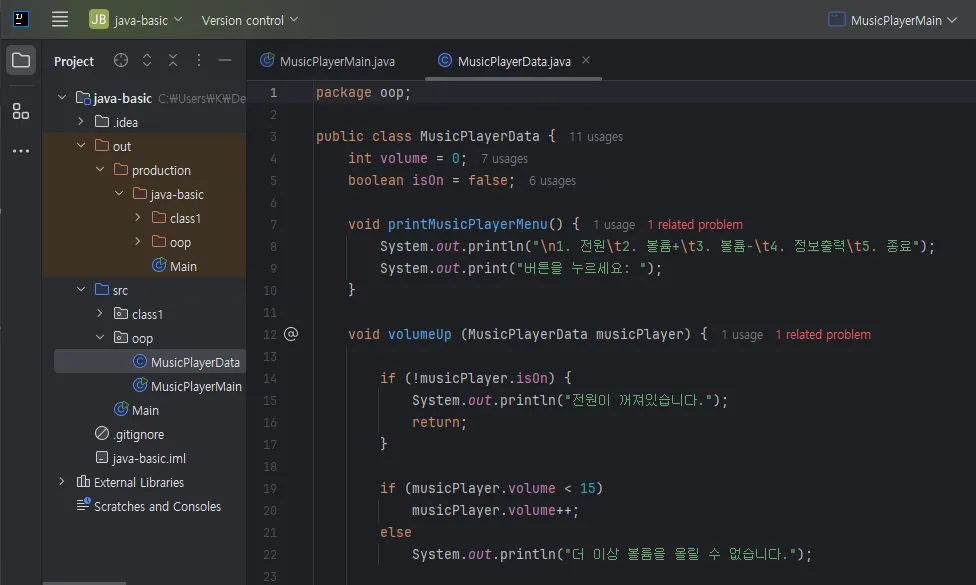Hide the Project panel with minimize icon

225,61
